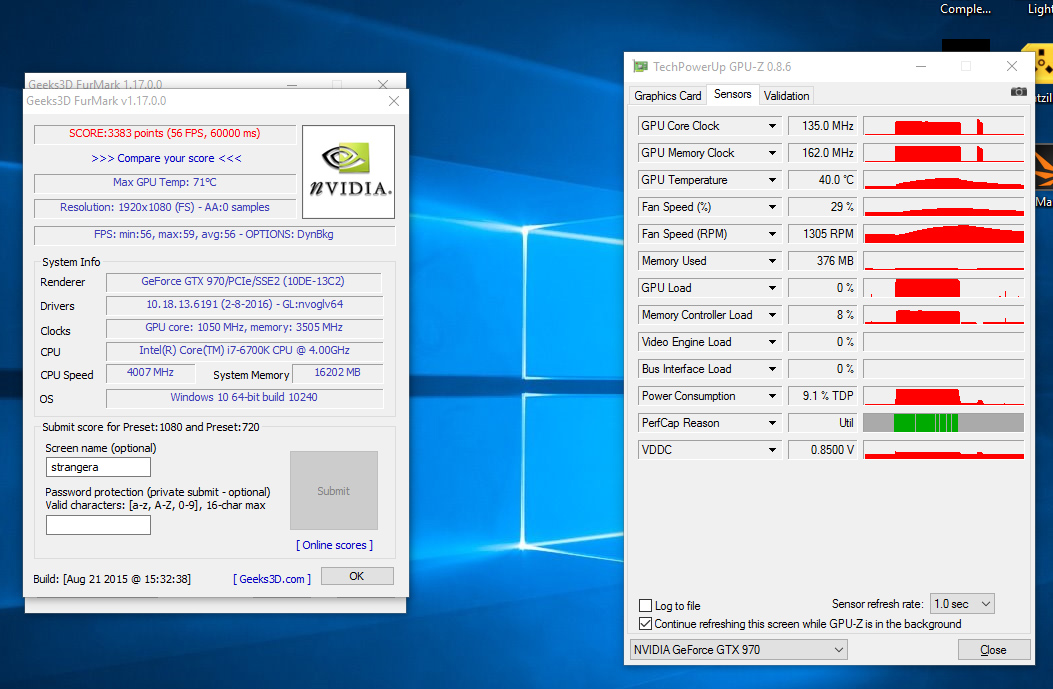Open the Sensor refresh rate dropdown
Screen dimensions: 1053x689
click(962, 604)
